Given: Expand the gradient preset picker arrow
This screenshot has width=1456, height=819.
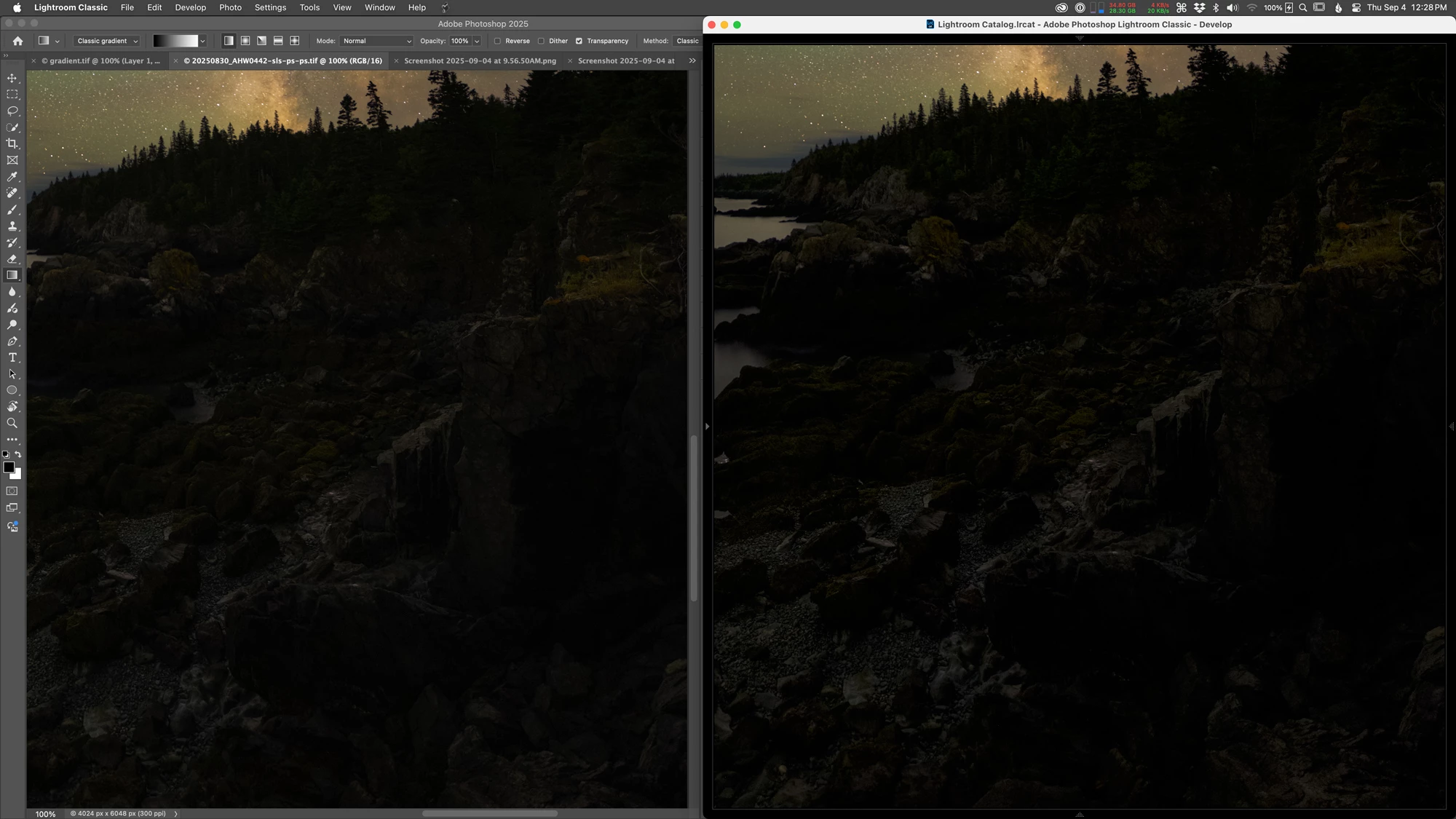Looking at the screenshot, I should coord(202,41).
